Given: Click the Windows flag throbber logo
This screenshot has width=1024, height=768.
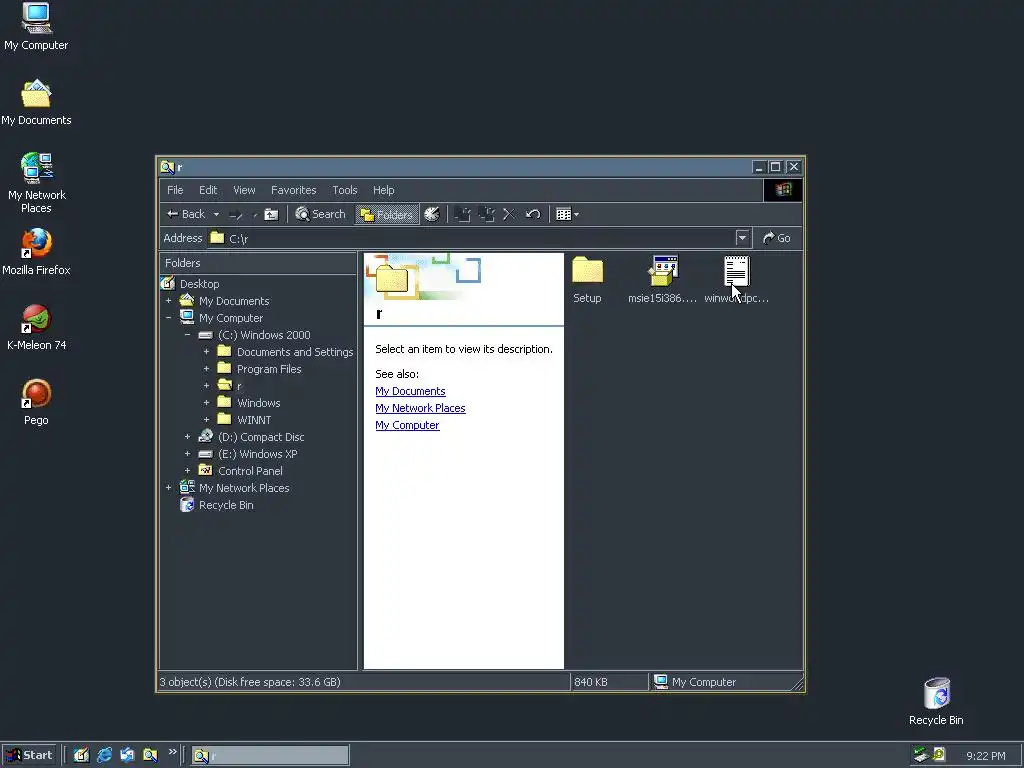Looking at the screenshot, I should click(783, 190).
